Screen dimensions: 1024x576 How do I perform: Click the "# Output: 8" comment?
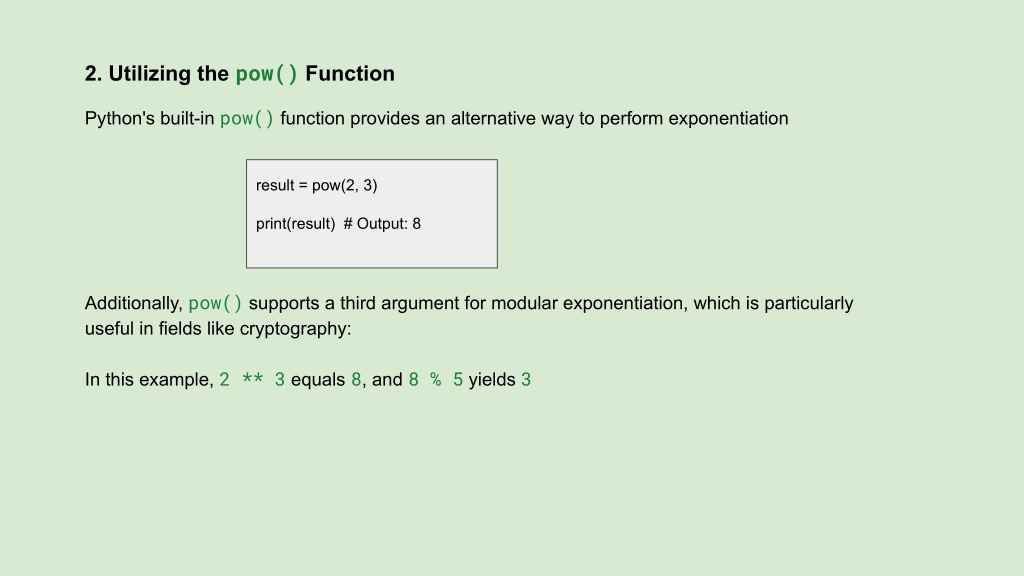pos(382,223)
